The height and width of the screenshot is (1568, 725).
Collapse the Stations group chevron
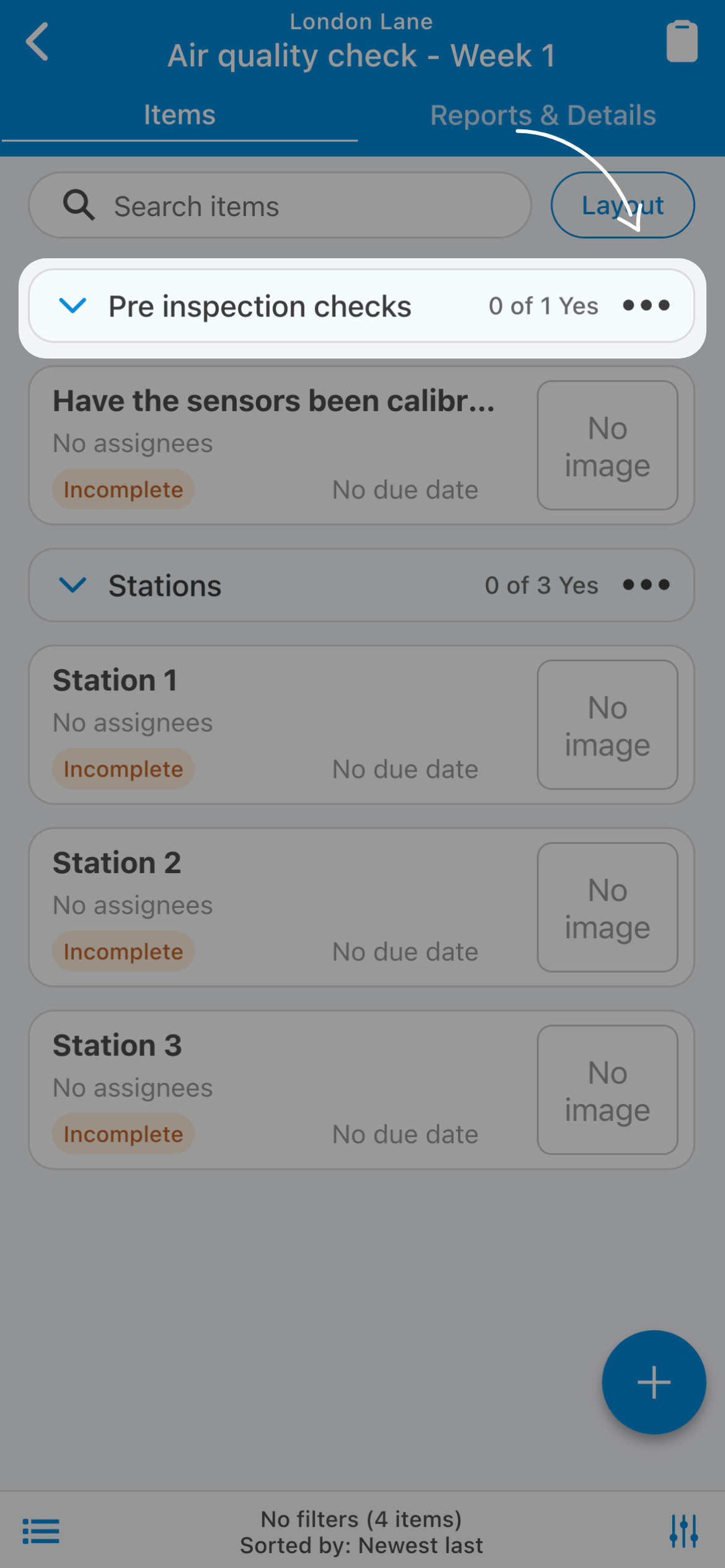coord(72,585)
